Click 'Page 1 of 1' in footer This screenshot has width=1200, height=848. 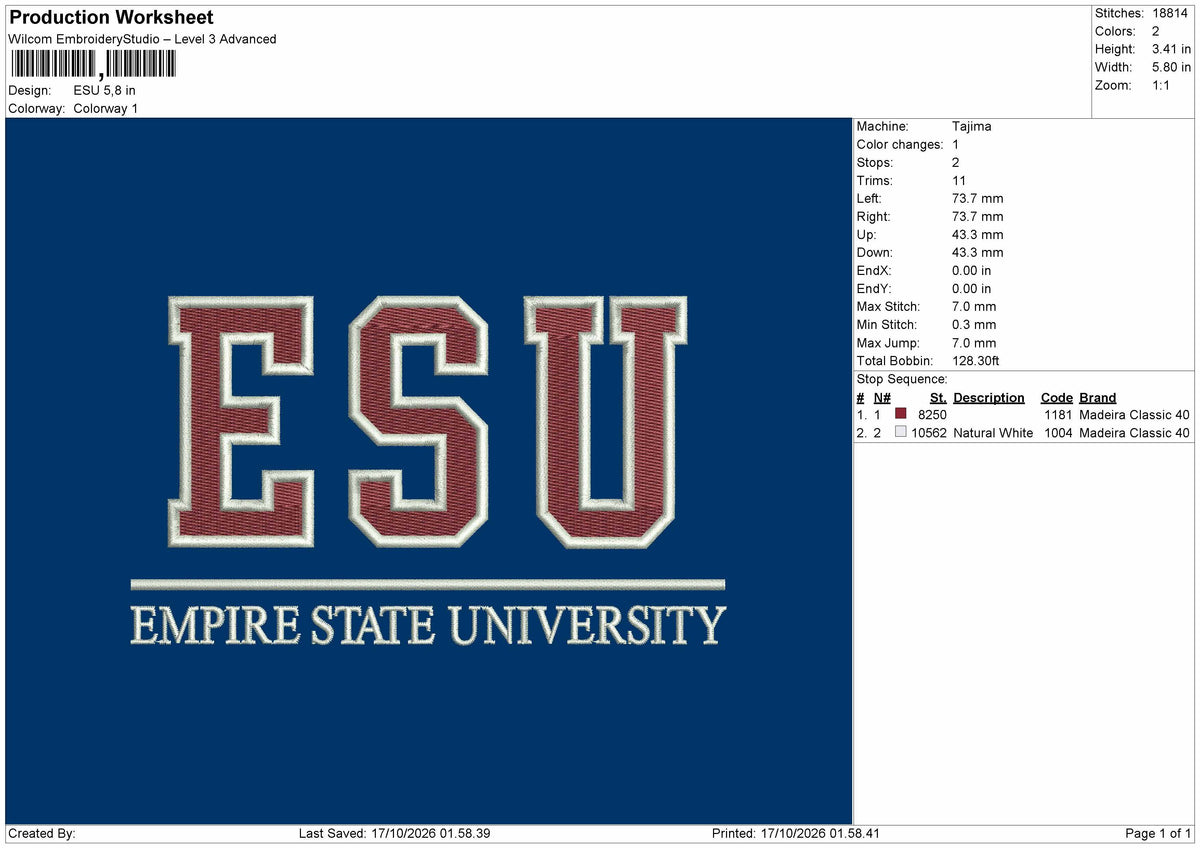(x=1158, y=834)
